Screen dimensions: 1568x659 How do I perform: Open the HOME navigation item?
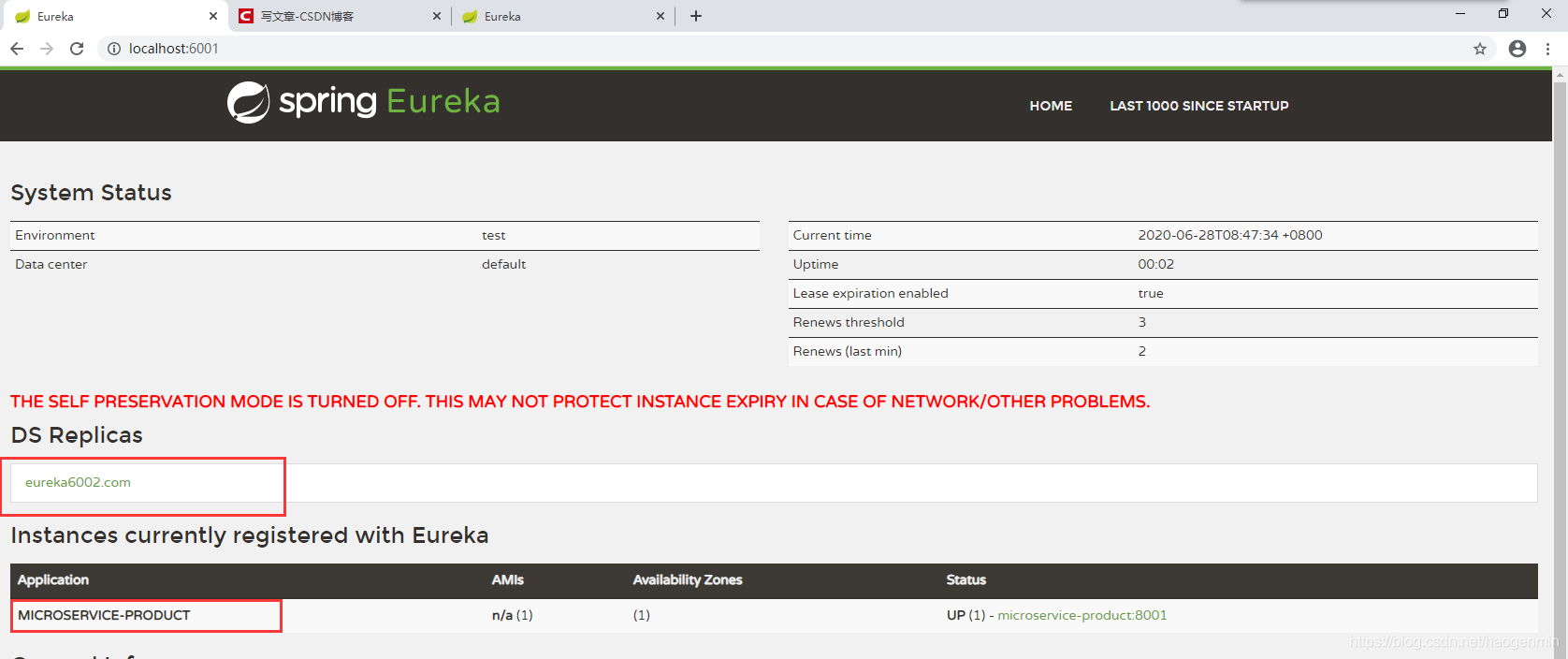(1051, 106)
